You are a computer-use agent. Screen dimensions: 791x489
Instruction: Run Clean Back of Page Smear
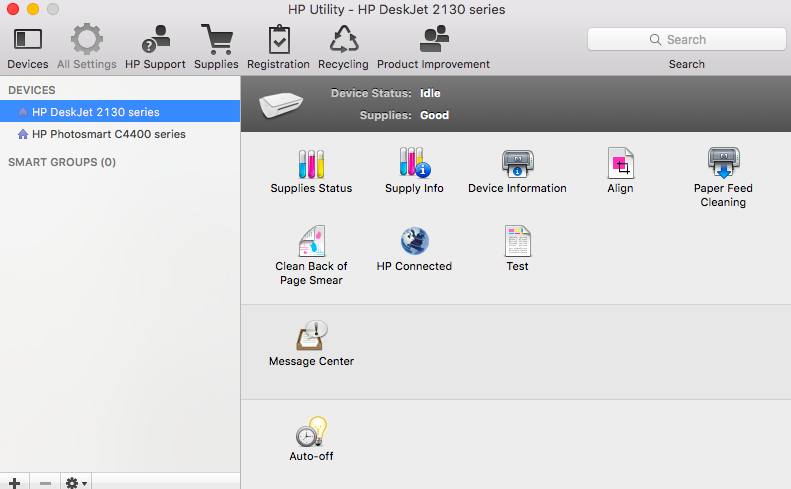pos(311,243)
